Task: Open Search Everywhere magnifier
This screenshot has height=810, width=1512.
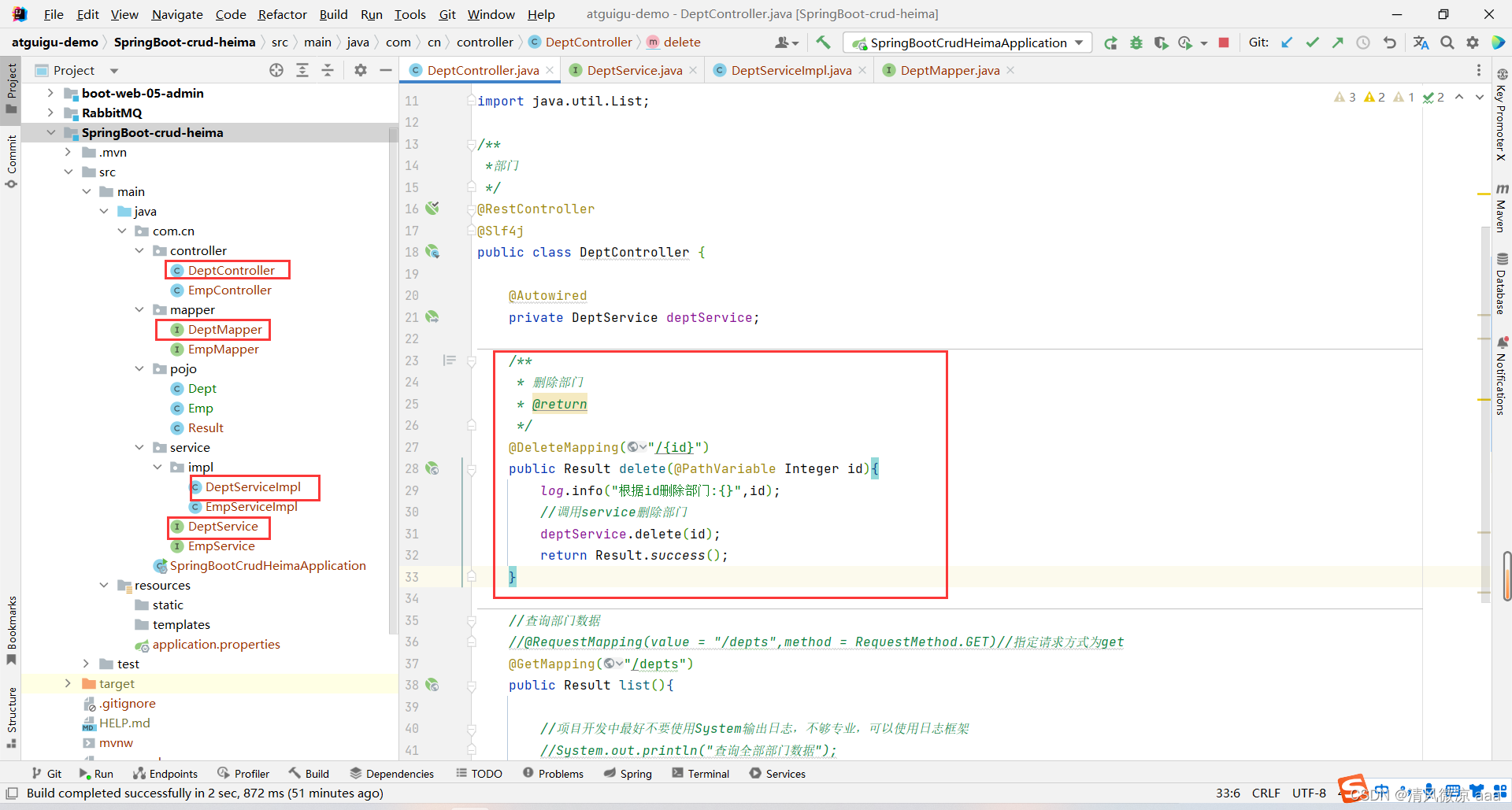Action: pyautogui.click(x=1447, y=43)
